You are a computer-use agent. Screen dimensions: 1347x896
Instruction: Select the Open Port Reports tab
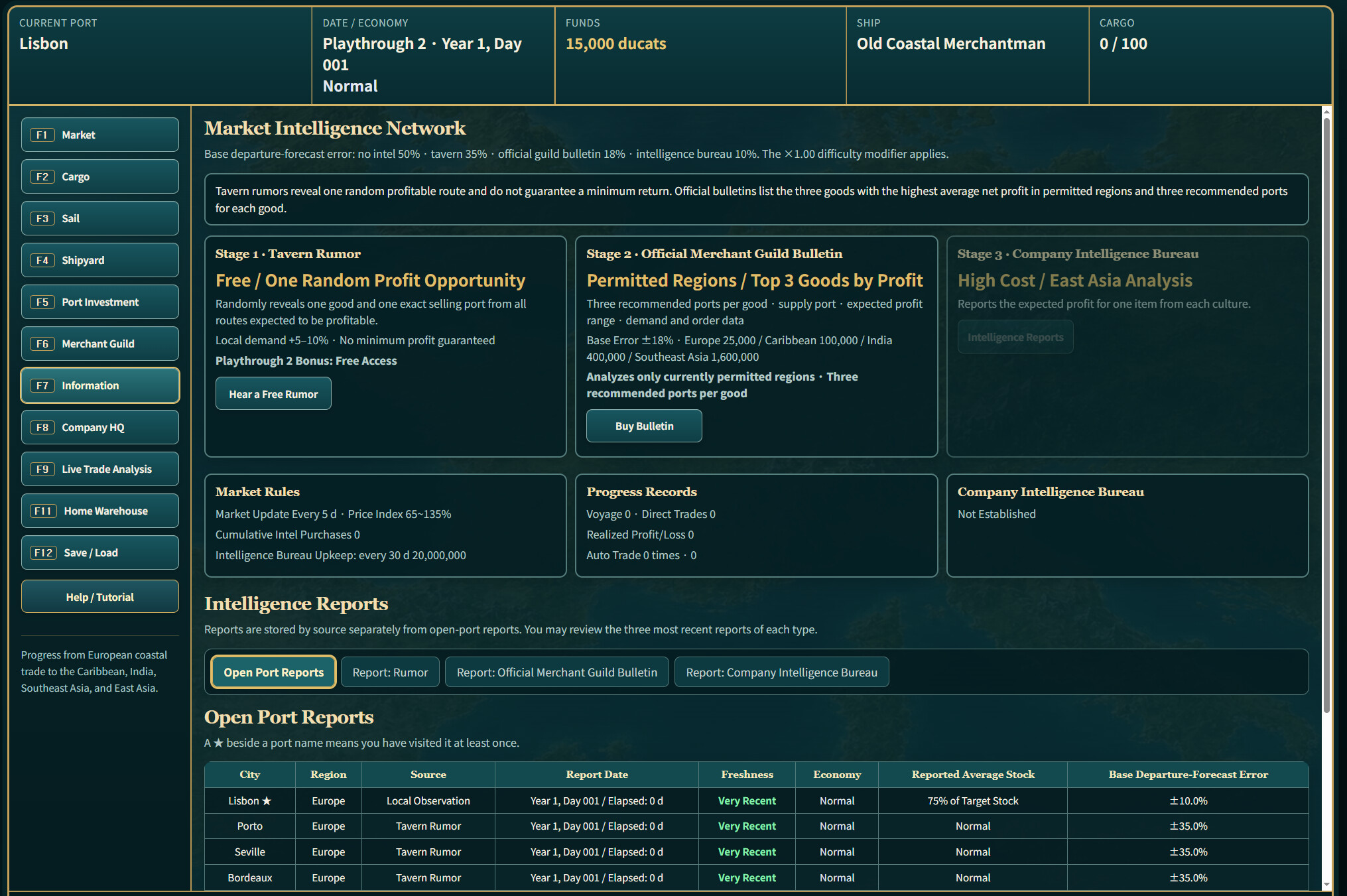(274, 672)
